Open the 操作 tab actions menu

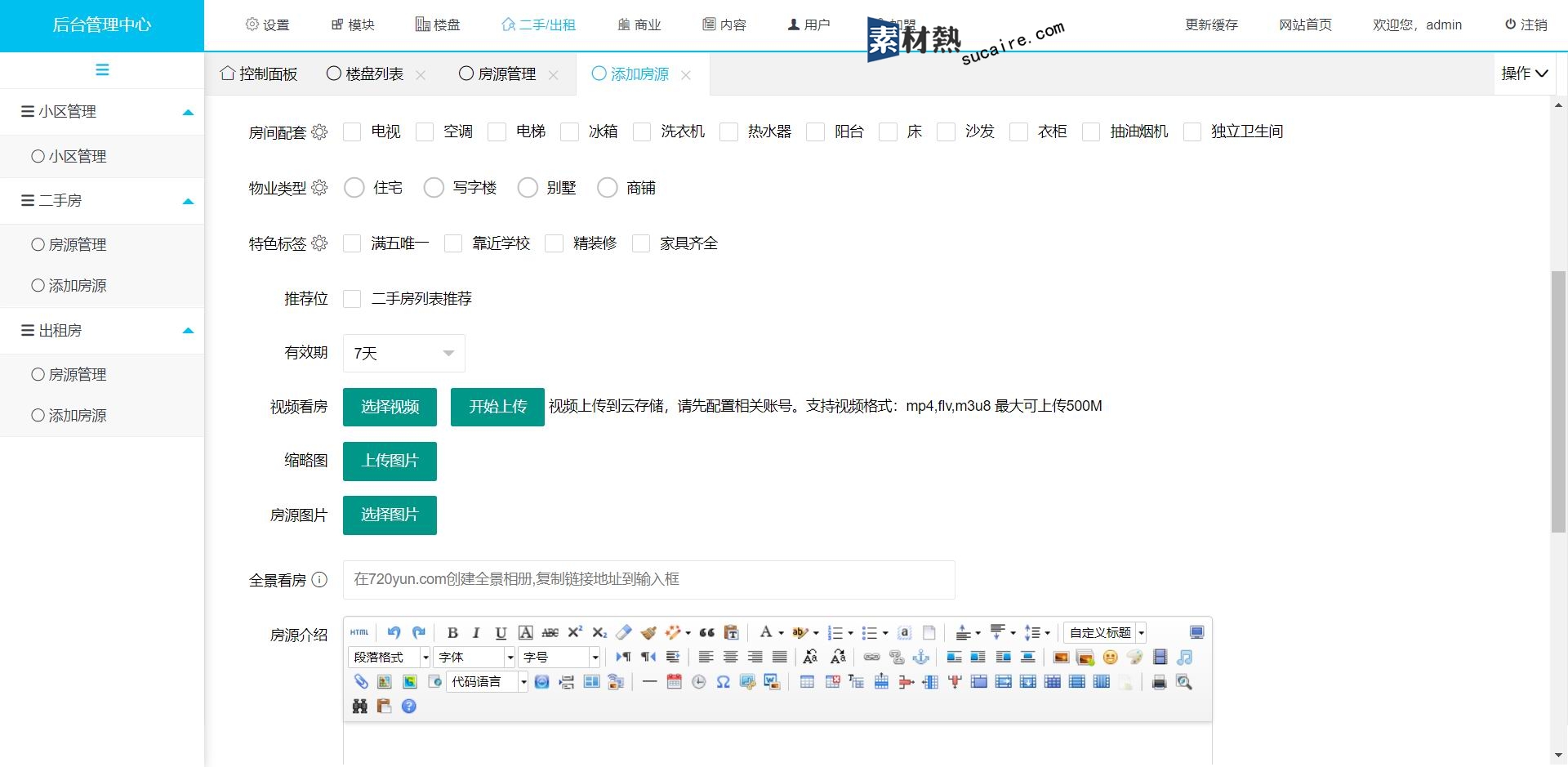click(1525, 74)
